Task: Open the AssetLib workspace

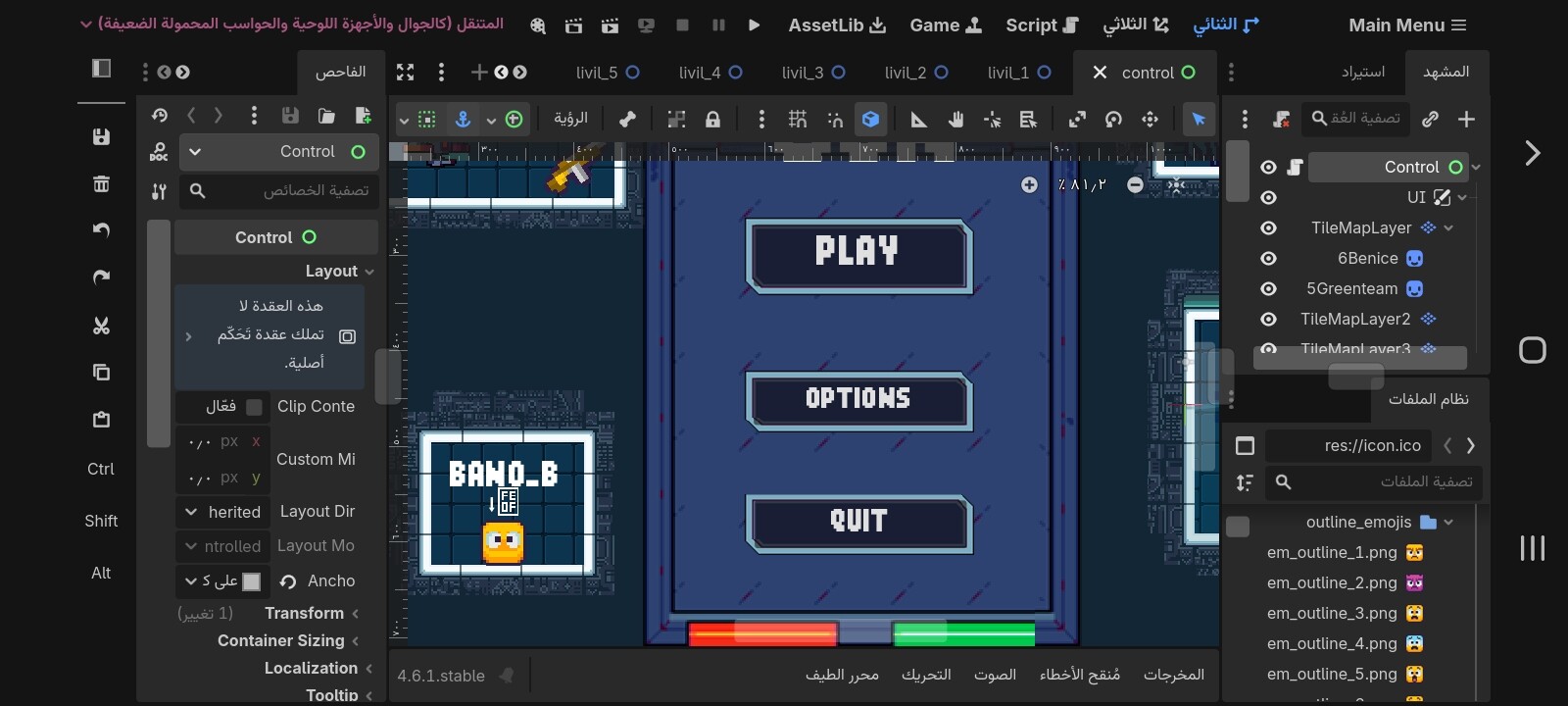Action: pyautogui.click(x=837, y=25)
